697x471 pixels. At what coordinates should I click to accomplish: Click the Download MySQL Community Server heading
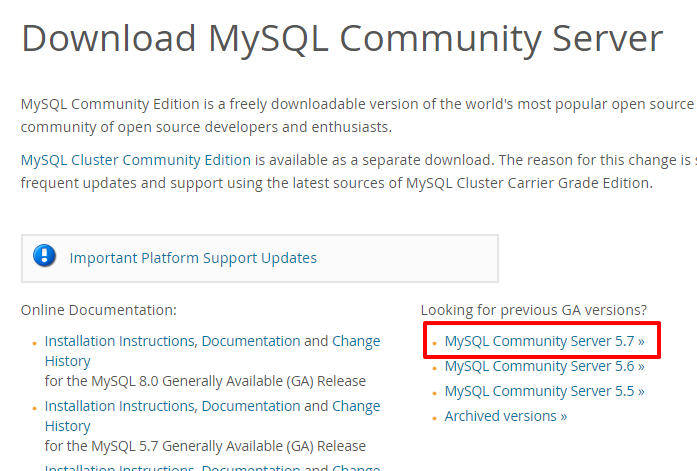342,39
